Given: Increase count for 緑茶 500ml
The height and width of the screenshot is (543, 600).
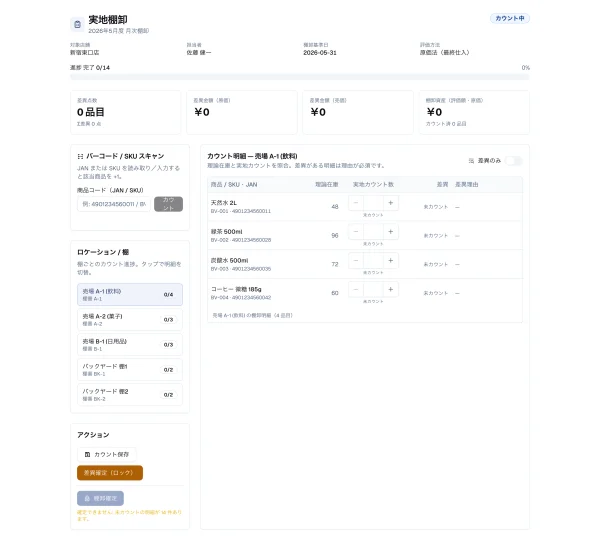Looking at the screenshot, I should pyautogui.click(x=391, y=232).
